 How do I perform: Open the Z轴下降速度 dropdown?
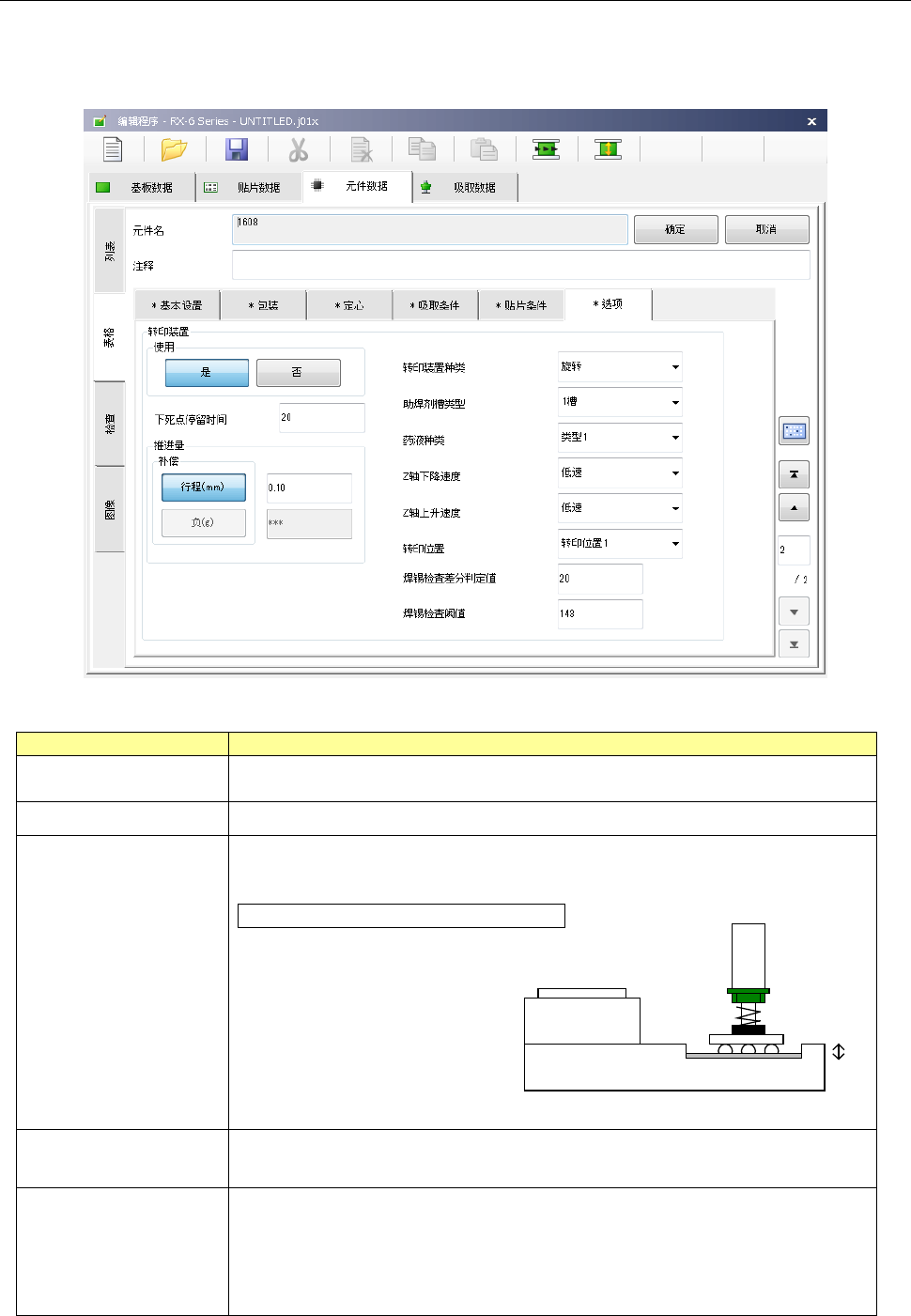620,472
